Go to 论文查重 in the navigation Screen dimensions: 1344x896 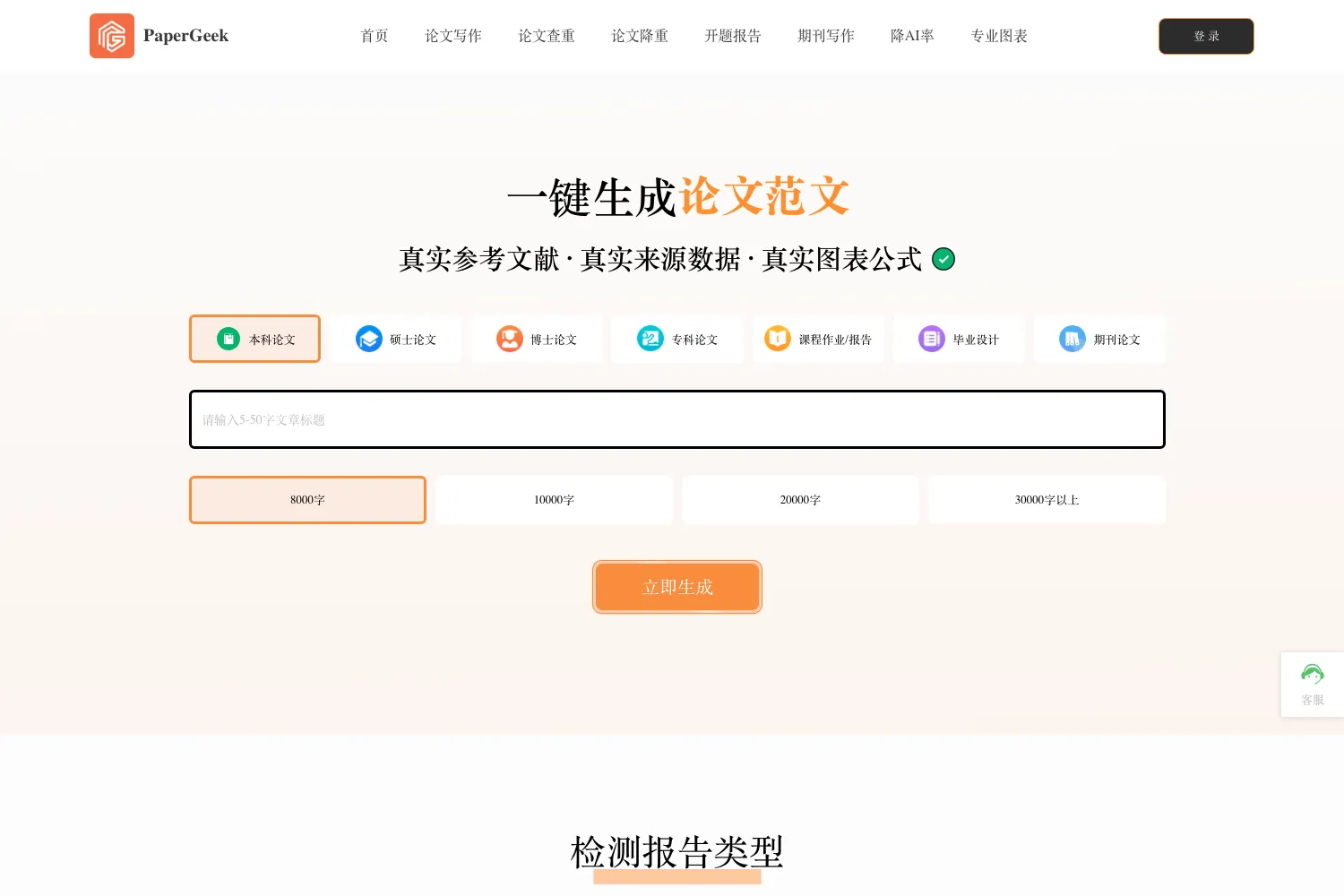[547, 36]
